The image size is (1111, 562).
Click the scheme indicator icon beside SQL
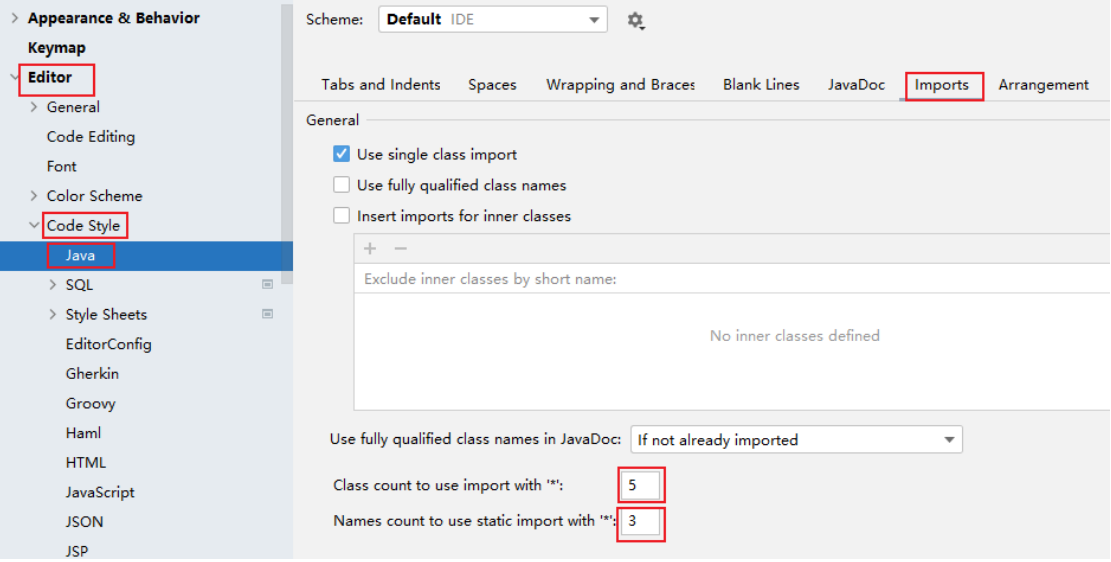pos(267,284)
